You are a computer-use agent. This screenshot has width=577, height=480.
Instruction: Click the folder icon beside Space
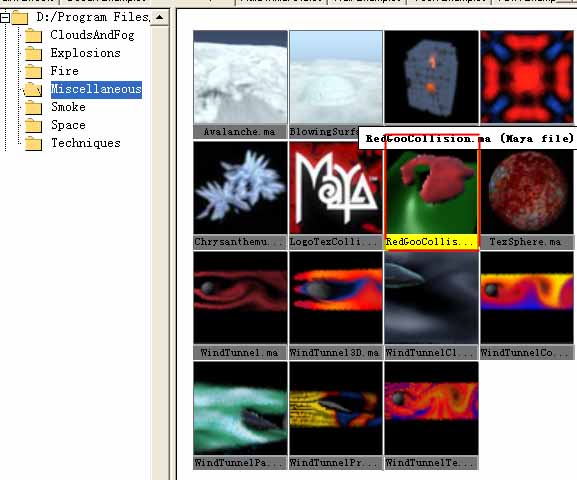click(x=33, y=126)
